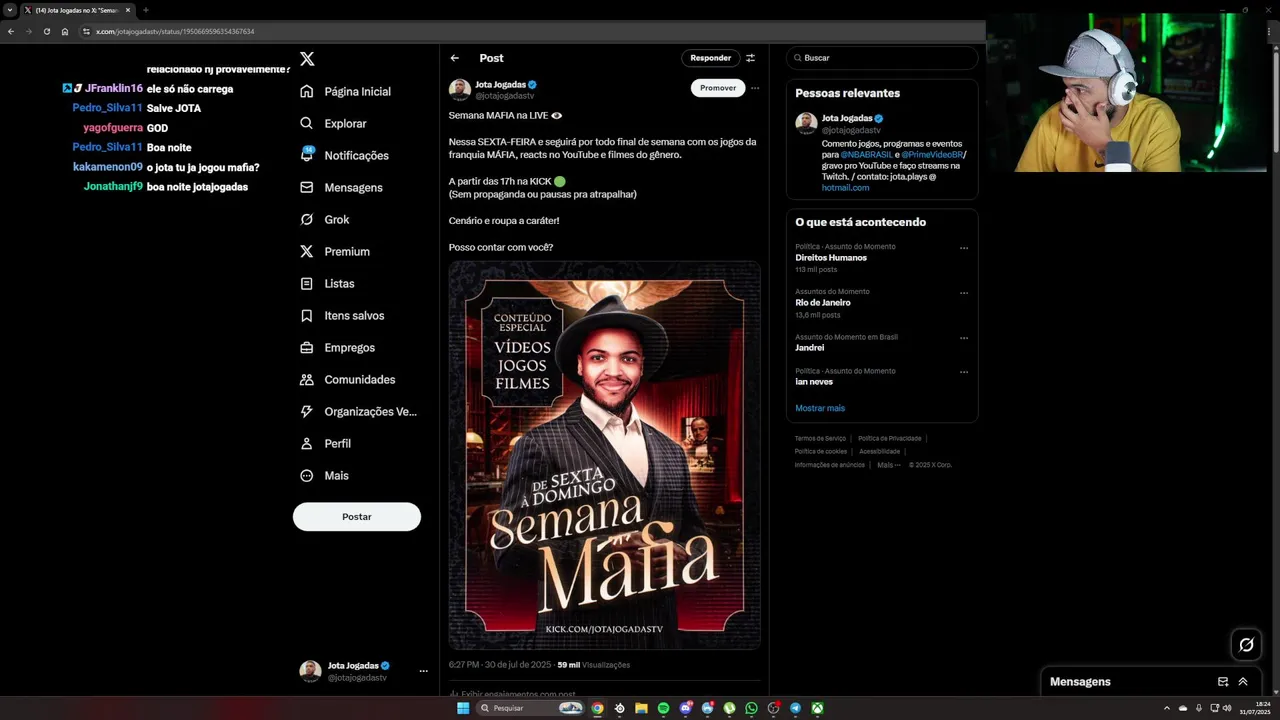Click the Responder button
1280x720 pixels.
click(x=711, y=58)
